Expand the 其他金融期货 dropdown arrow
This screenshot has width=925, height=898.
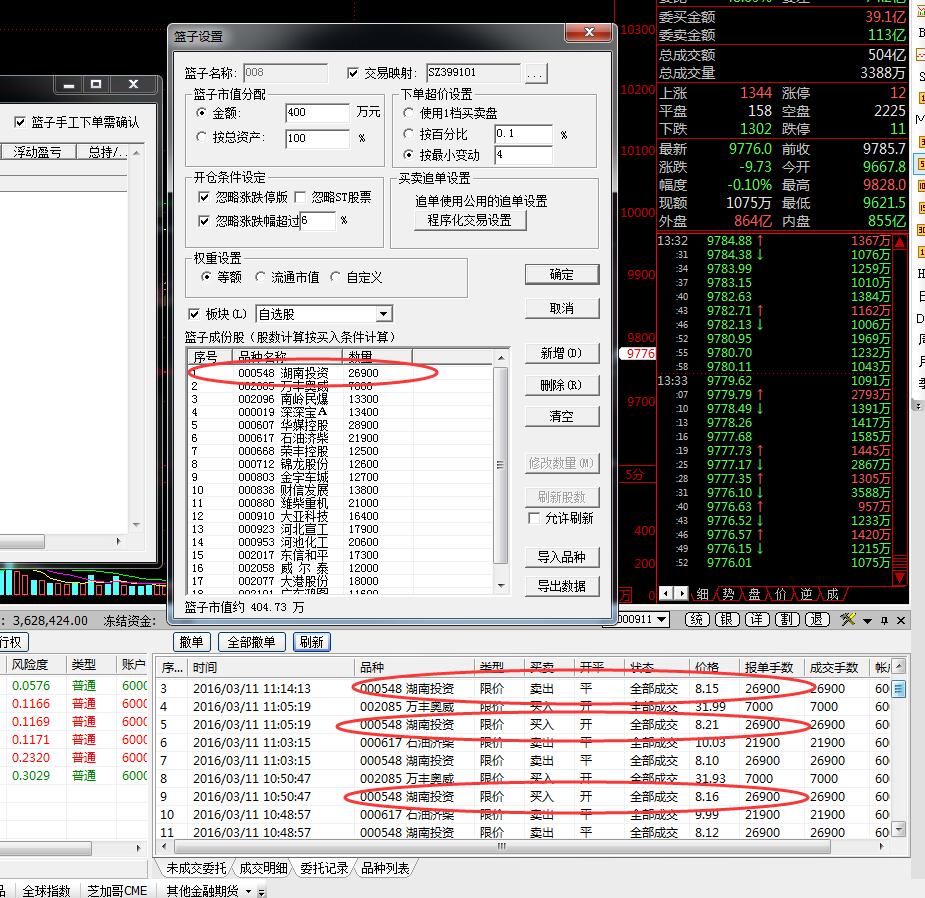pos(248,891)
